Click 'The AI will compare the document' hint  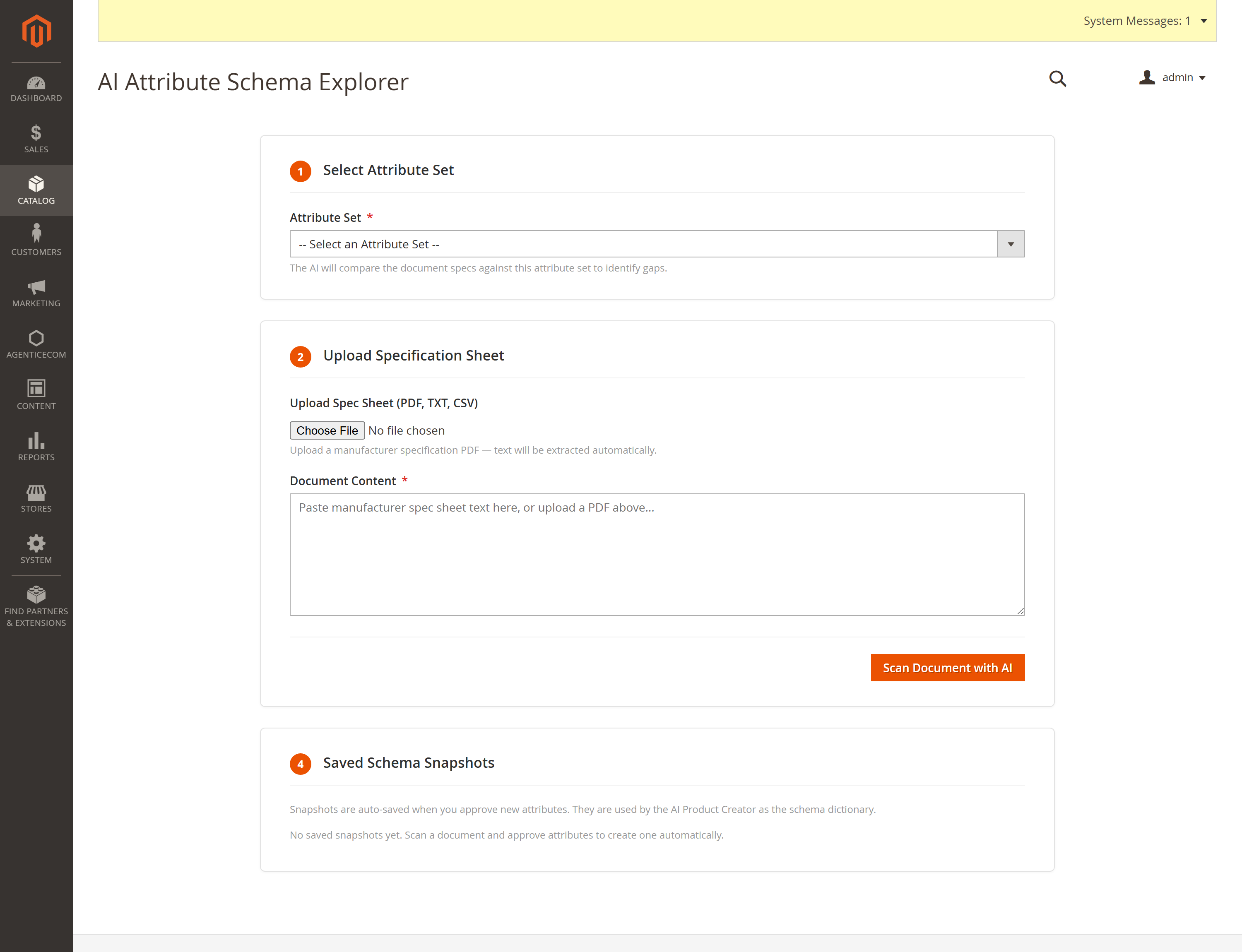click(x=479, y=268)
